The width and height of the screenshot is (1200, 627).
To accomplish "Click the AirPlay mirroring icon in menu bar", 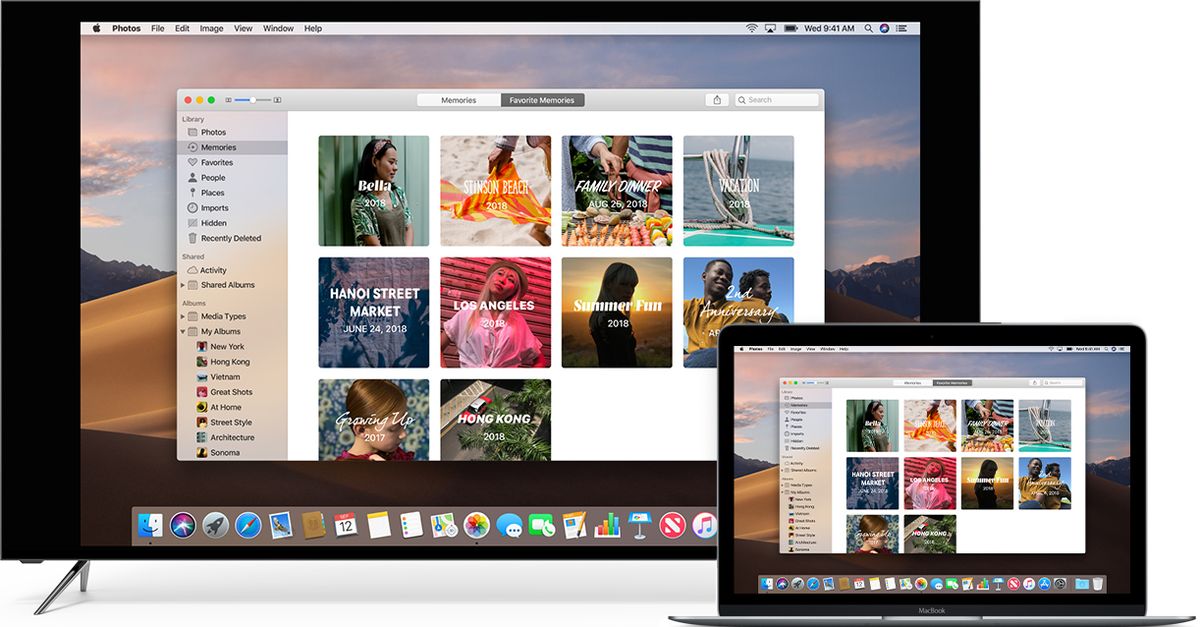I will tap(768, 28).
